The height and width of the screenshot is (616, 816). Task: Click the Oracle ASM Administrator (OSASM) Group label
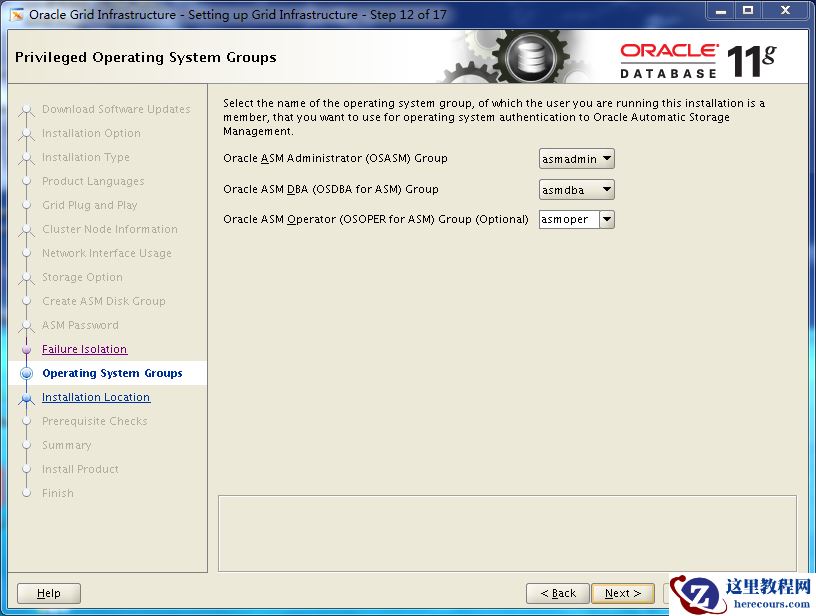pyautogui.click(x=335, y=158)
